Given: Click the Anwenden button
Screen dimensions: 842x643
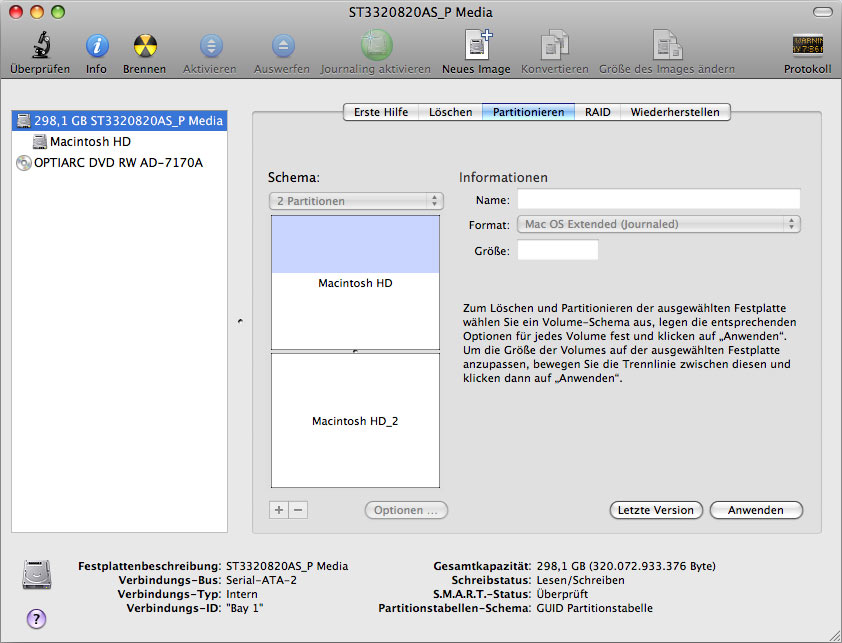Looking at the screenshot, I should [x=756, y=510].
